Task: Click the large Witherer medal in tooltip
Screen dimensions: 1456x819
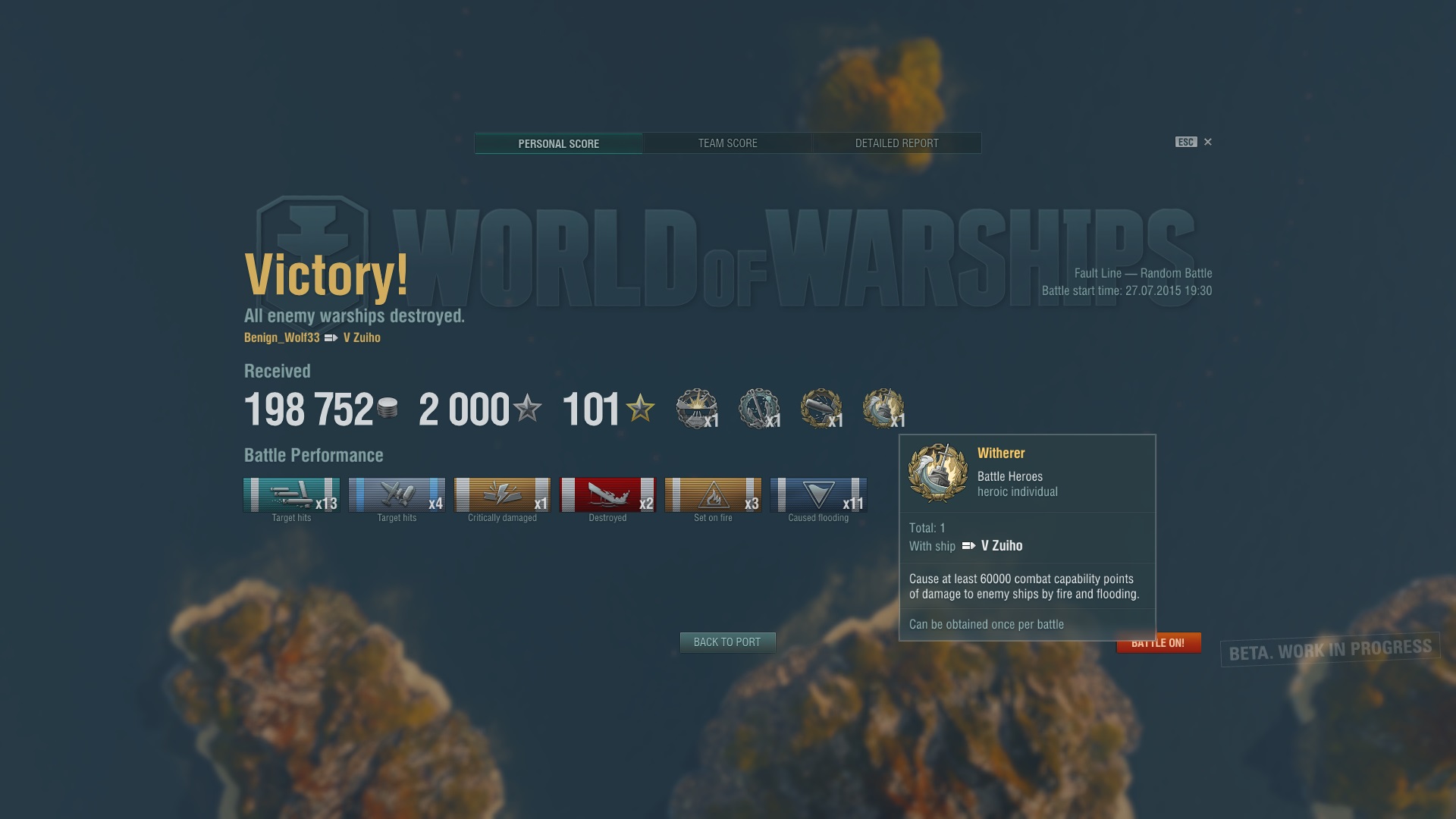Action: [x=938, y=473]
